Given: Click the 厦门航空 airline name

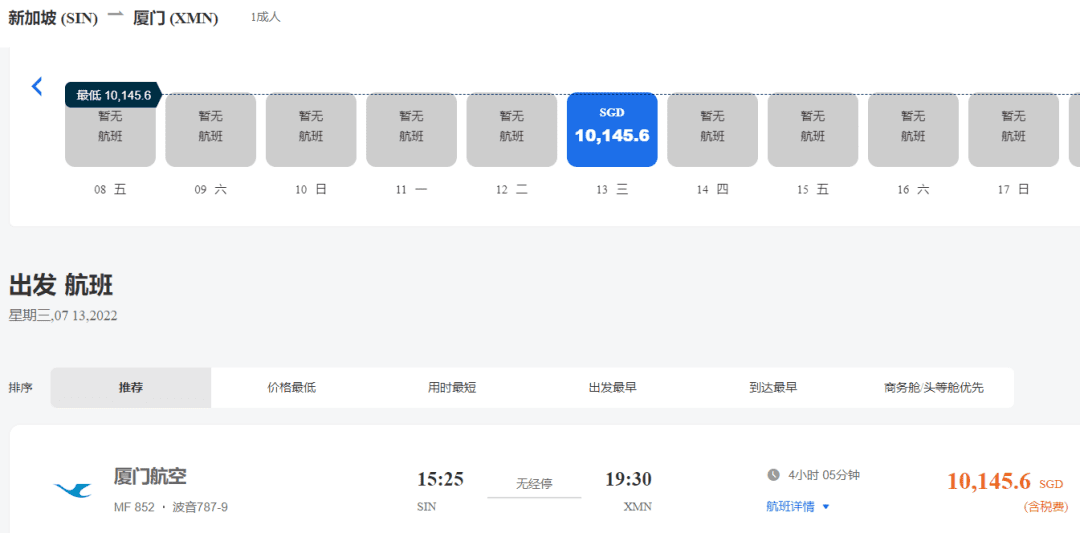Looking at the screenshot, I should [150, 477].
